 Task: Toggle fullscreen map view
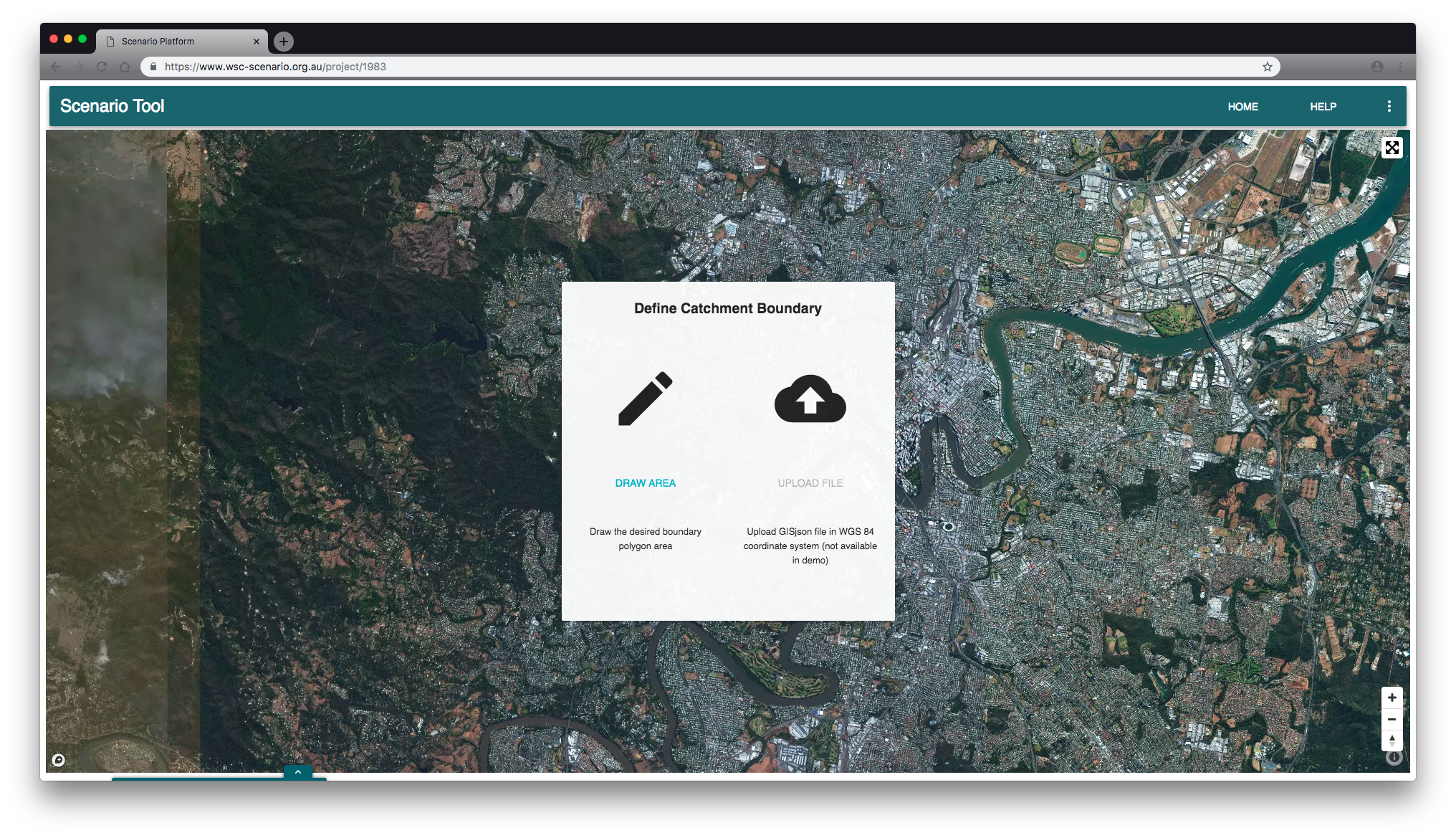point(1392,148)
